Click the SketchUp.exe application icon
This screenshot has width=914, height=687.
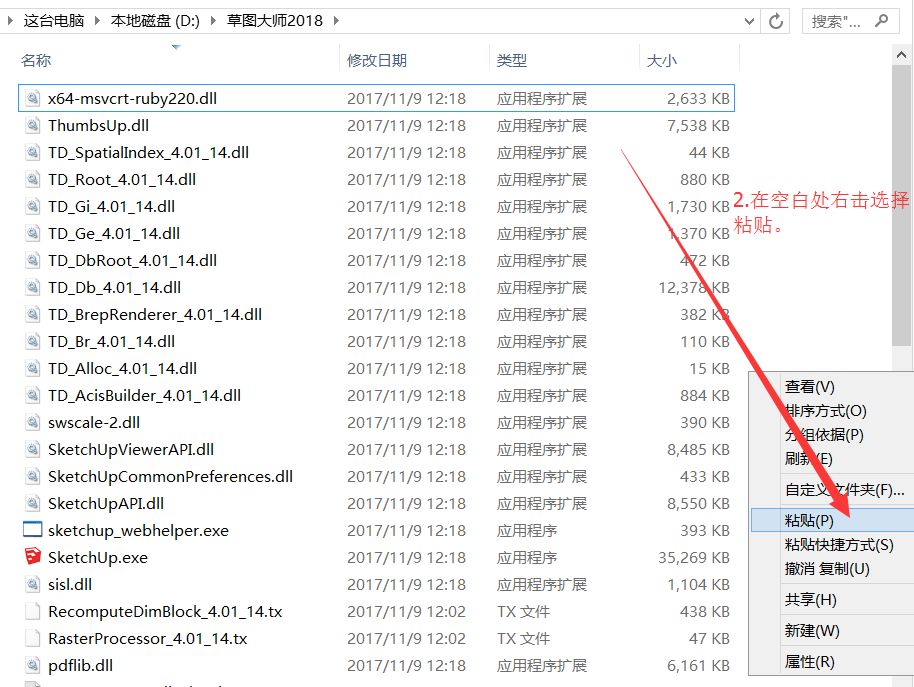coord(32,557)
